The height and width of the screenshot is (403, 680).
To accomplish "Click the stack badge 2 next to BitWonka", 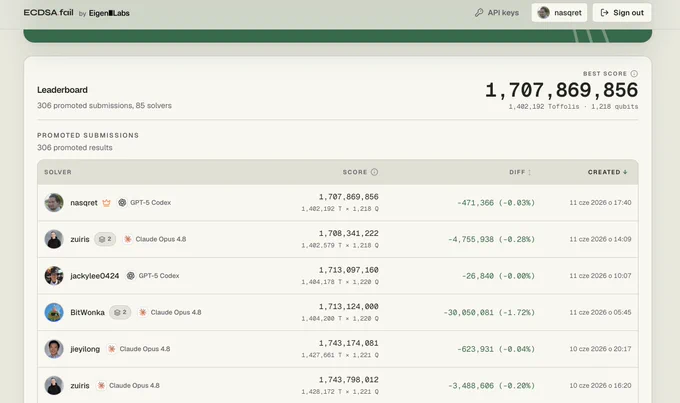I will click(x=120, y=312).
